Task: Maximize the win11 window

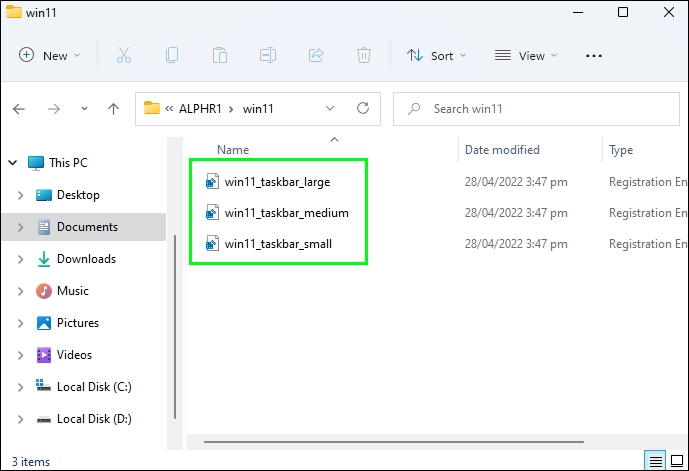Action: tap(623, 12)
